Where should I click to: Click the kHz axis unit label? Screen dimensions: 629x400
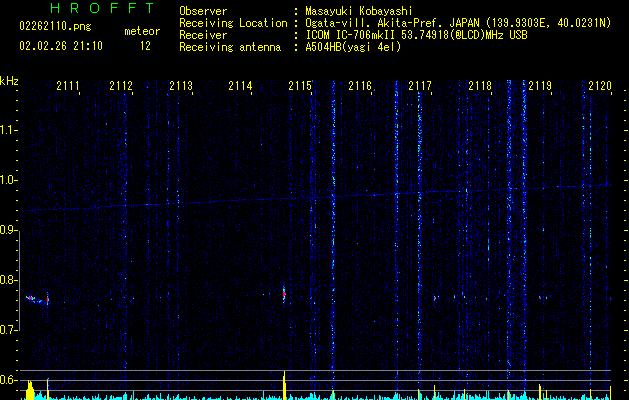coord(9,81)
